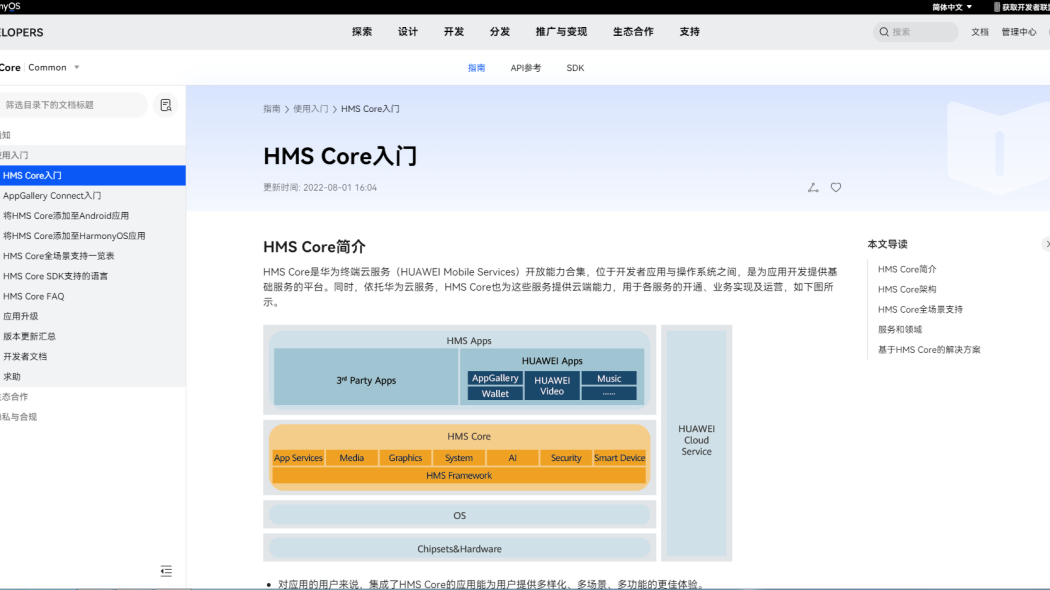Image resolution: width=1050 pixels, height=590 pixels.
Task: Open the 推广与变现 menu
Action: 561,31
